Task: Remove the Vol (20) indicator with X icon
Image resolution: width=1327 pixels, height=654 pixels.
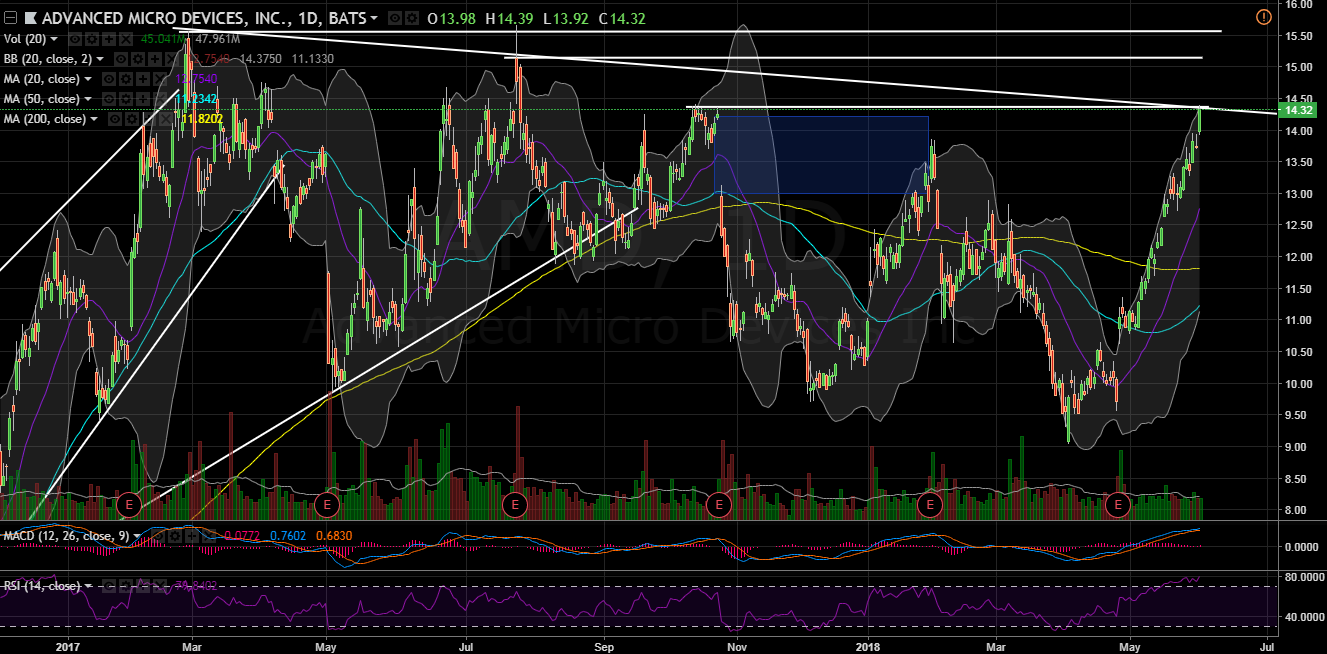Action: click(126, 39)
